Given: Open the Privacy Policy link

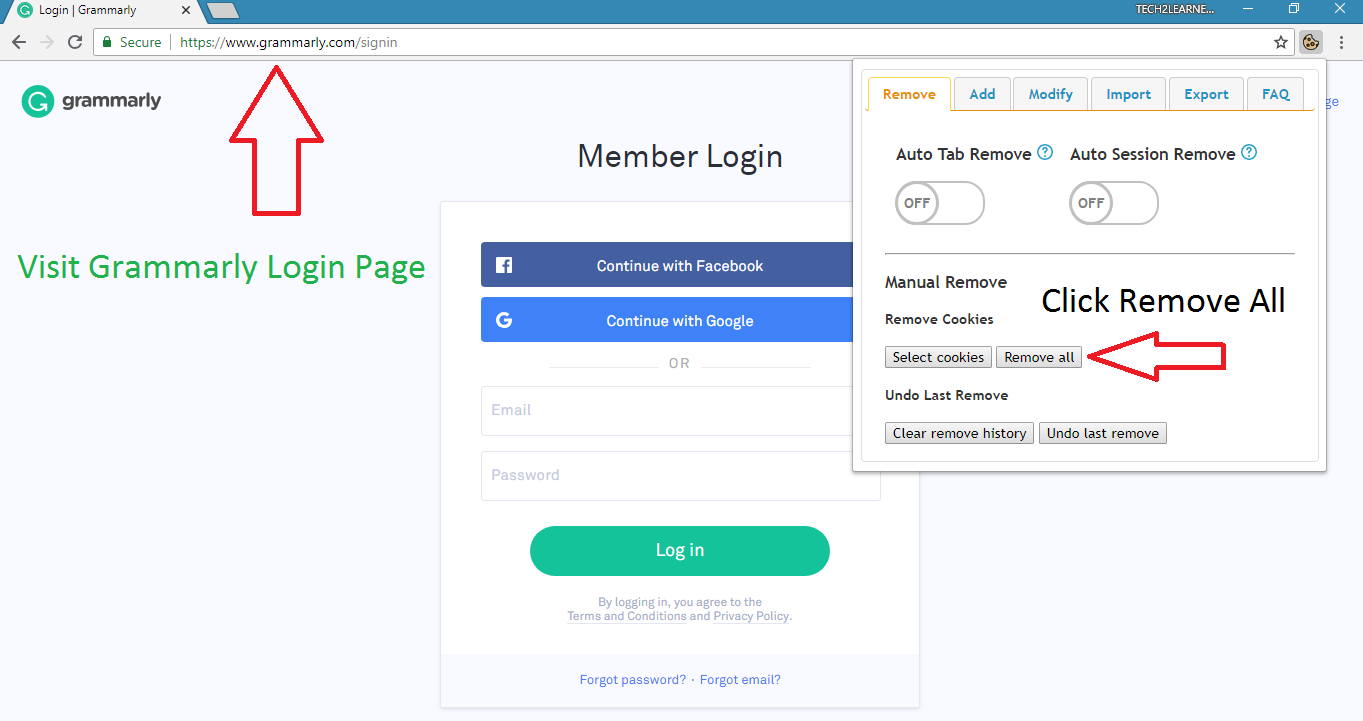Looking at the screenshot, I should [751, 616].
